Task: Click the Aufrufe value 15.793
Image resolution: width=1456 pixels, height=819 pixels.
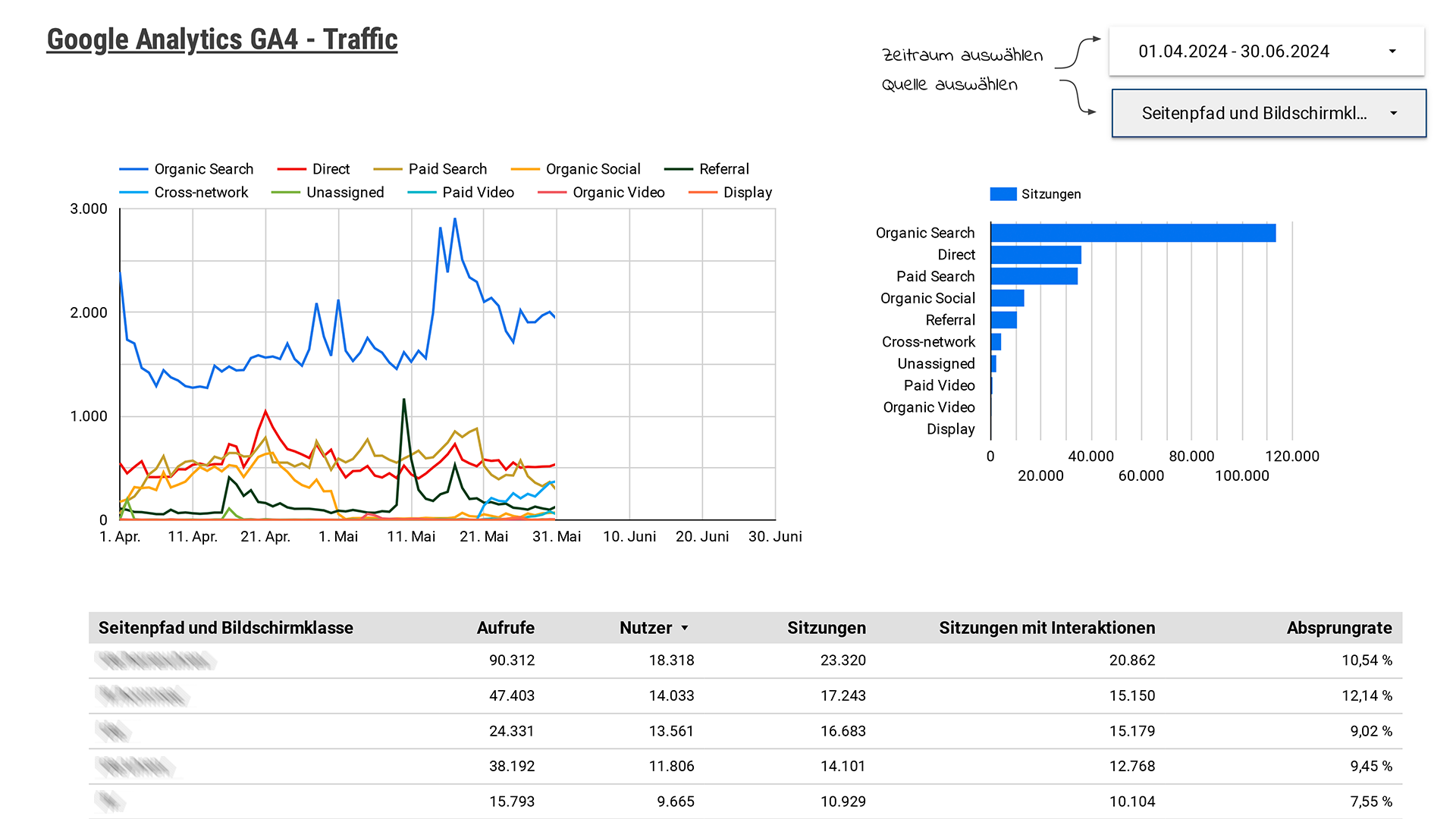Action: click(x=512, y=802)
